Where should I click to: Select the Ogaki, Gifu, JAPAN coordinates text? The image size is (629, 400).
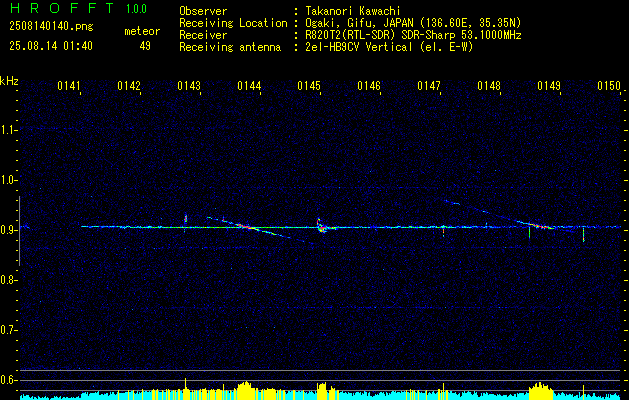click(413, 23)
